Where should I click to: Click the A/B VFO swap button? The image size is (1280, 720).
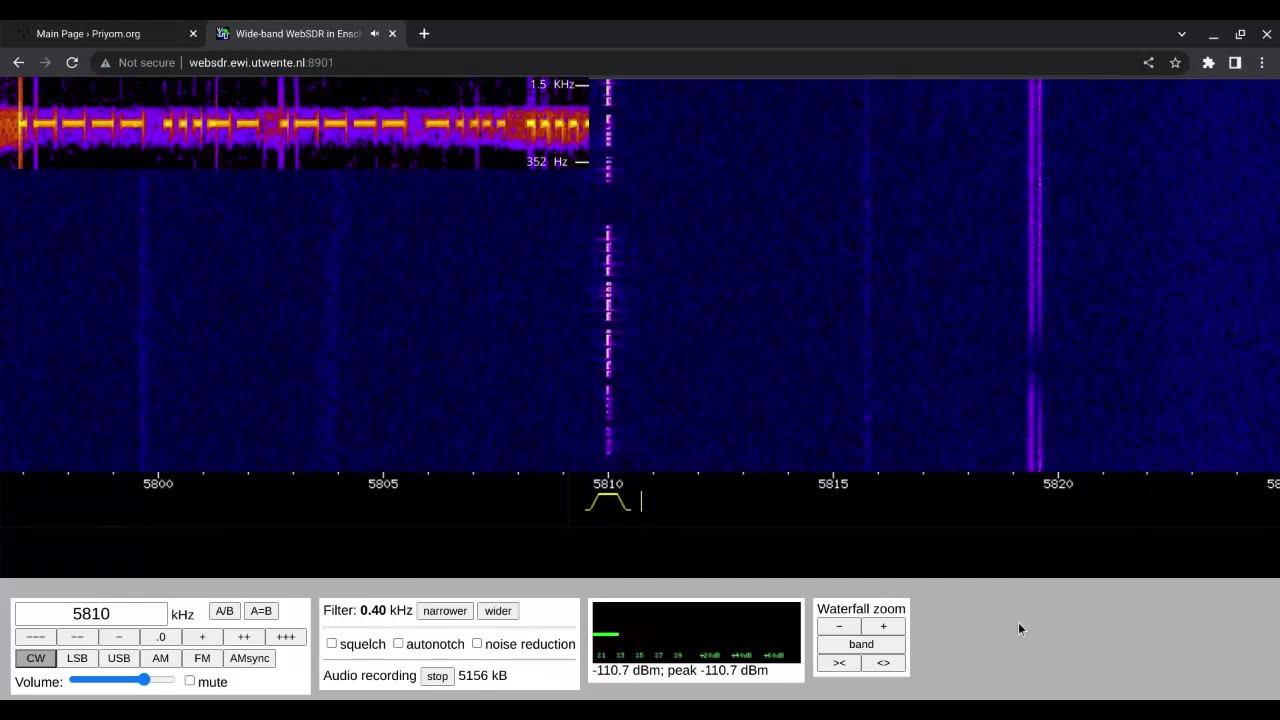pyautogui.click(x=224, y=611)
